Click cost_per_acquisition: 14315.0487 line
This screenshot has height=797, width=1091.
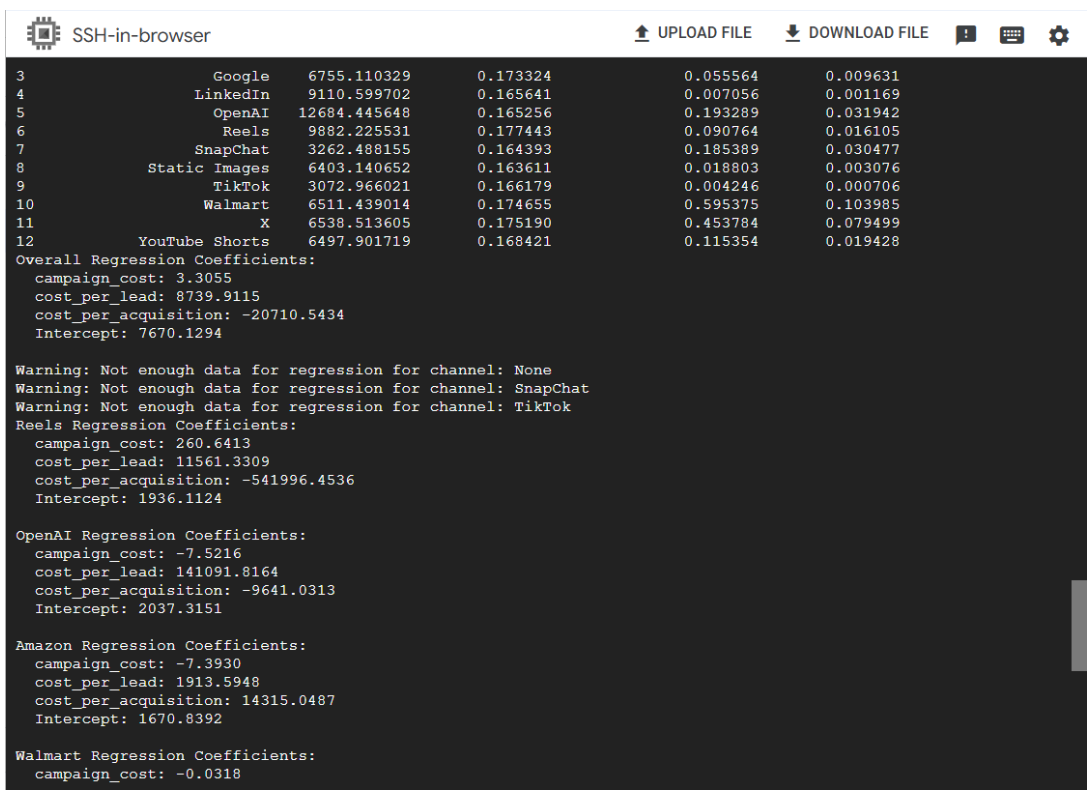[184, 701]
